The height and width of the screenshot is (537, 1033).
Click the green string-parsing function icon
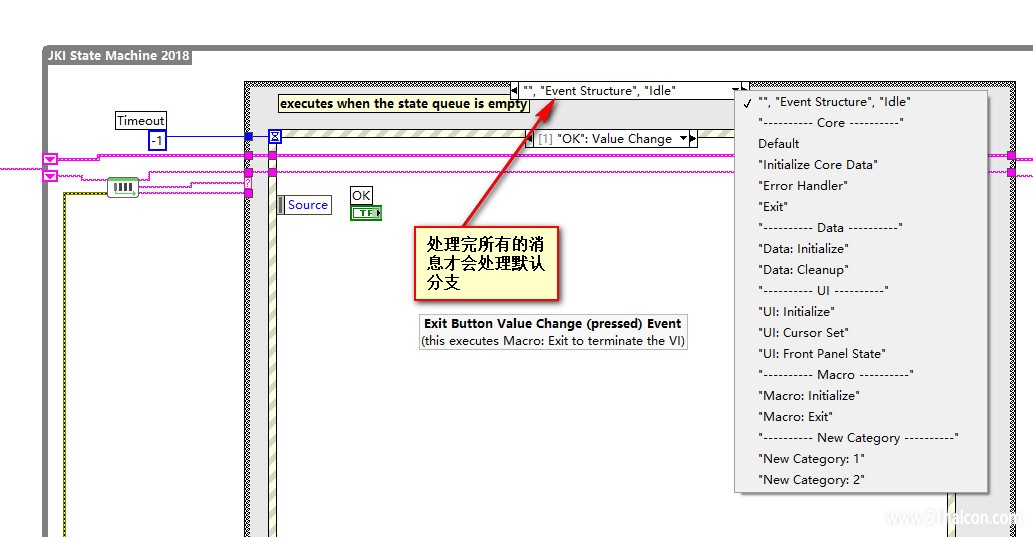[x=122, y=187]
